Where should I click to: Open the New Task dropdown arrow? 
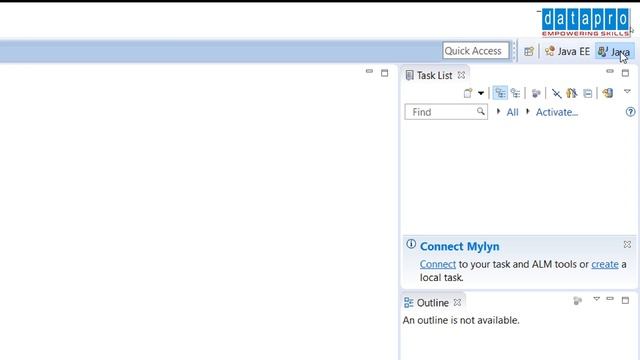(481, 93)
